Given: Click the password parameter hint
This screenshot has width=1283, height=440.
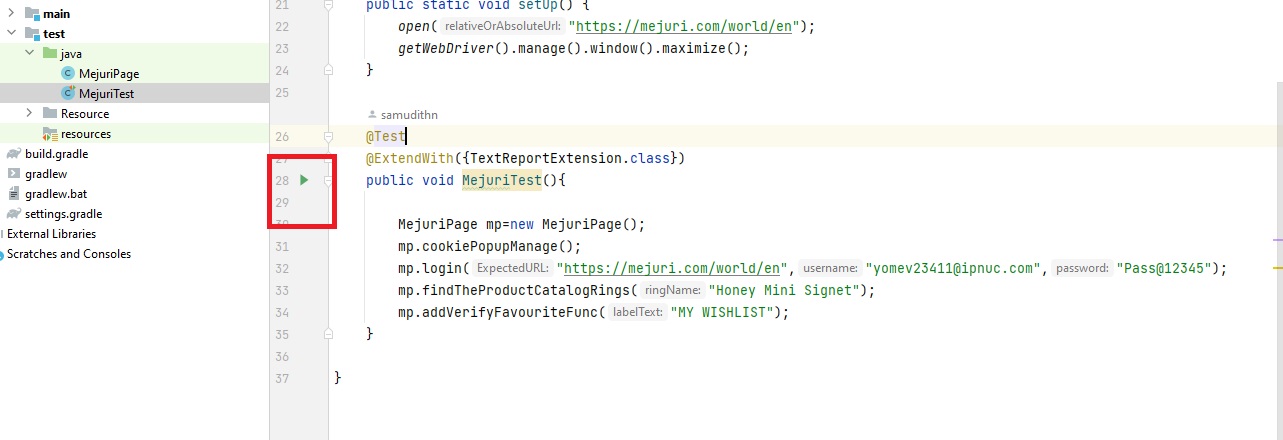Looking at the screenshot, I should 1083,268.
